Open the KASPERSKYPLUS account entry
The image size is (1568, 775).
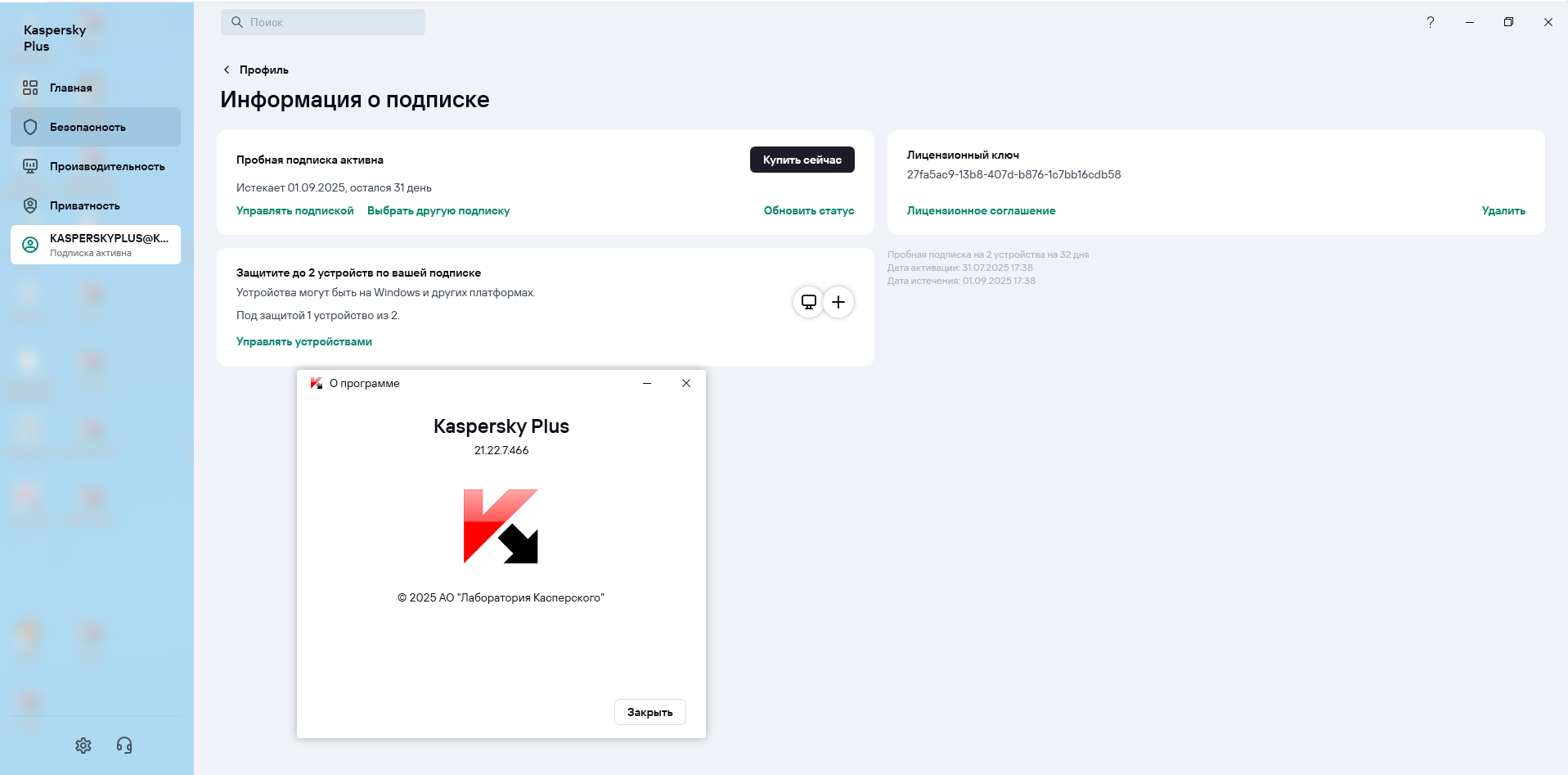(96, 245)
